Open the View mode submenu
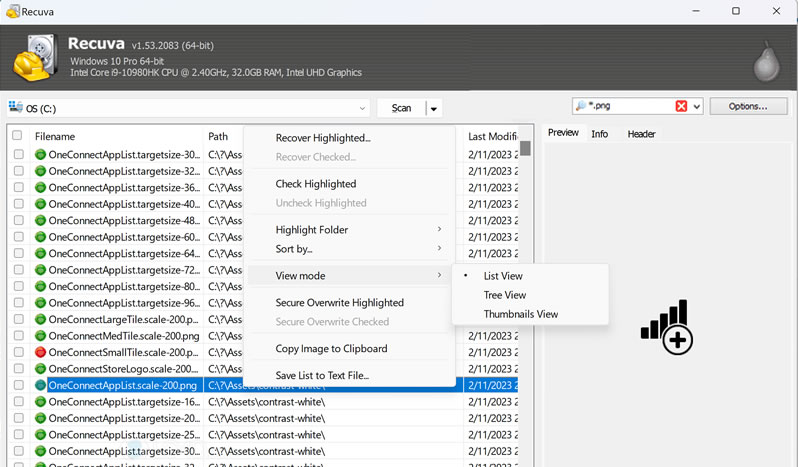Image resolution: width=798 pixels, height=467 pixels. [x=349, y=276]
